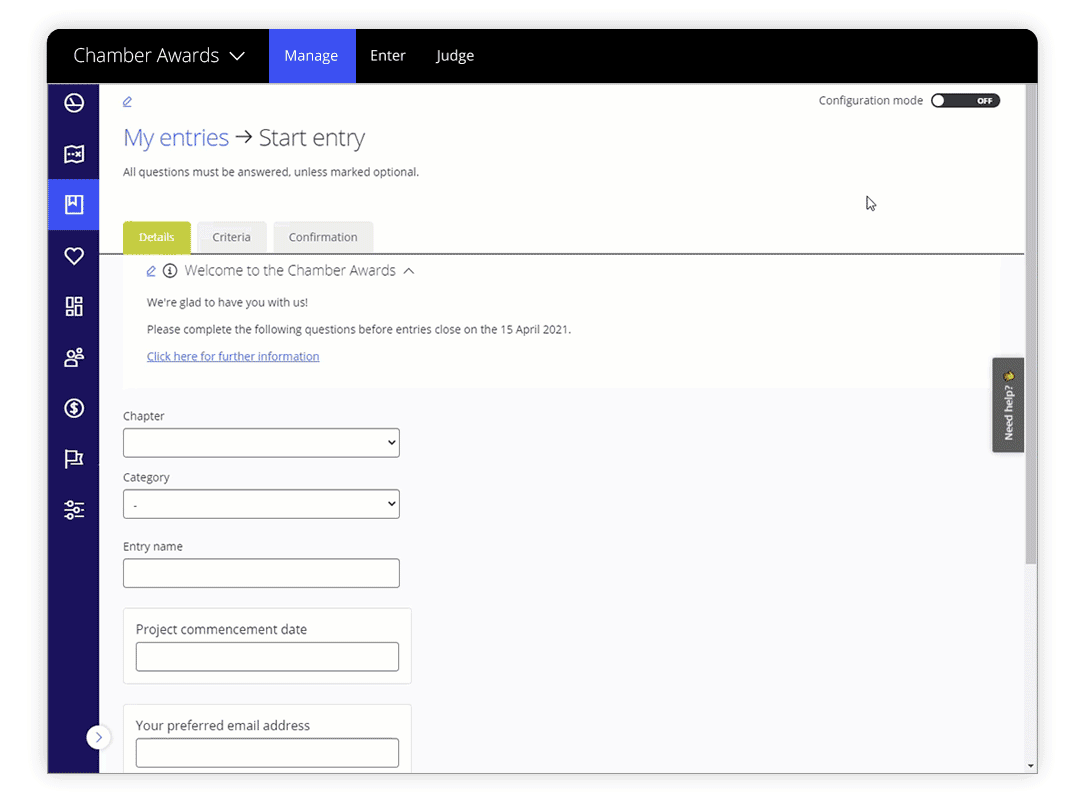The height and width of the screenshot is (810, 1086).
Task: Click the Entry name input field
Action: pos(260,572)
